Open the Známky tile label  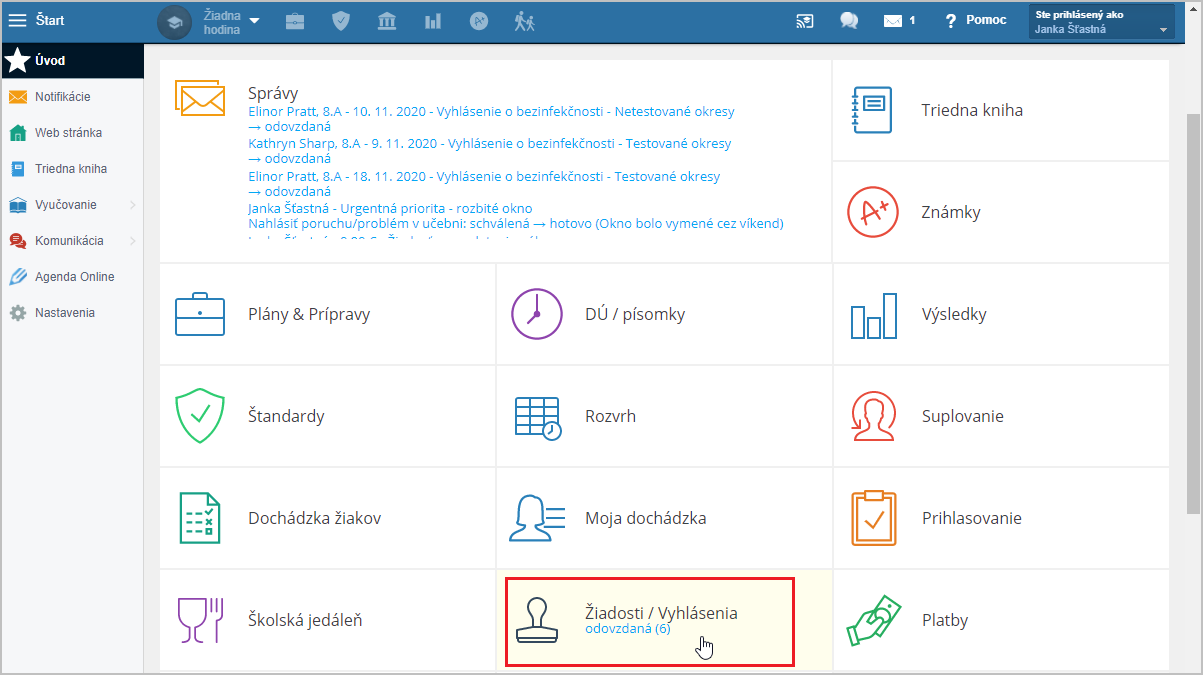[951, 212]
